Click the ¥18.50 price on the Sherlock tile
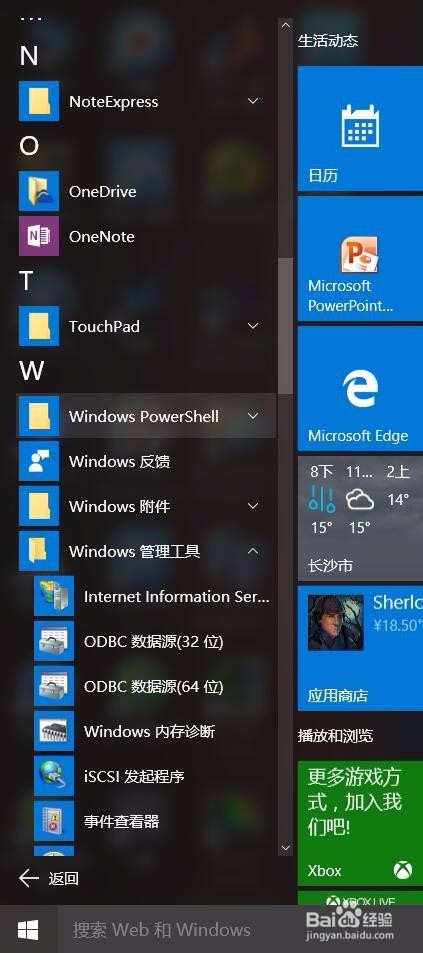 398,625
